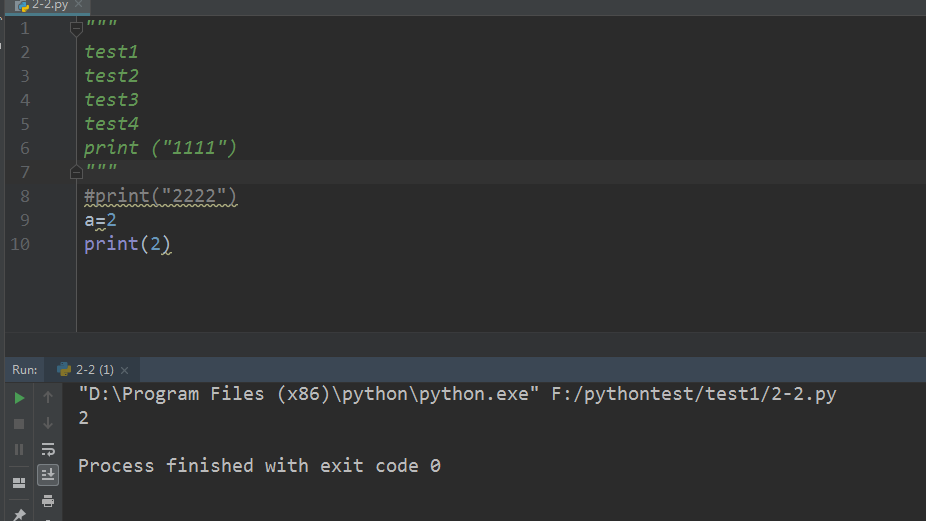Collapse the docstring at line 1
The height and width of the screenshot is (521, 926).
(x=76, y=27)
